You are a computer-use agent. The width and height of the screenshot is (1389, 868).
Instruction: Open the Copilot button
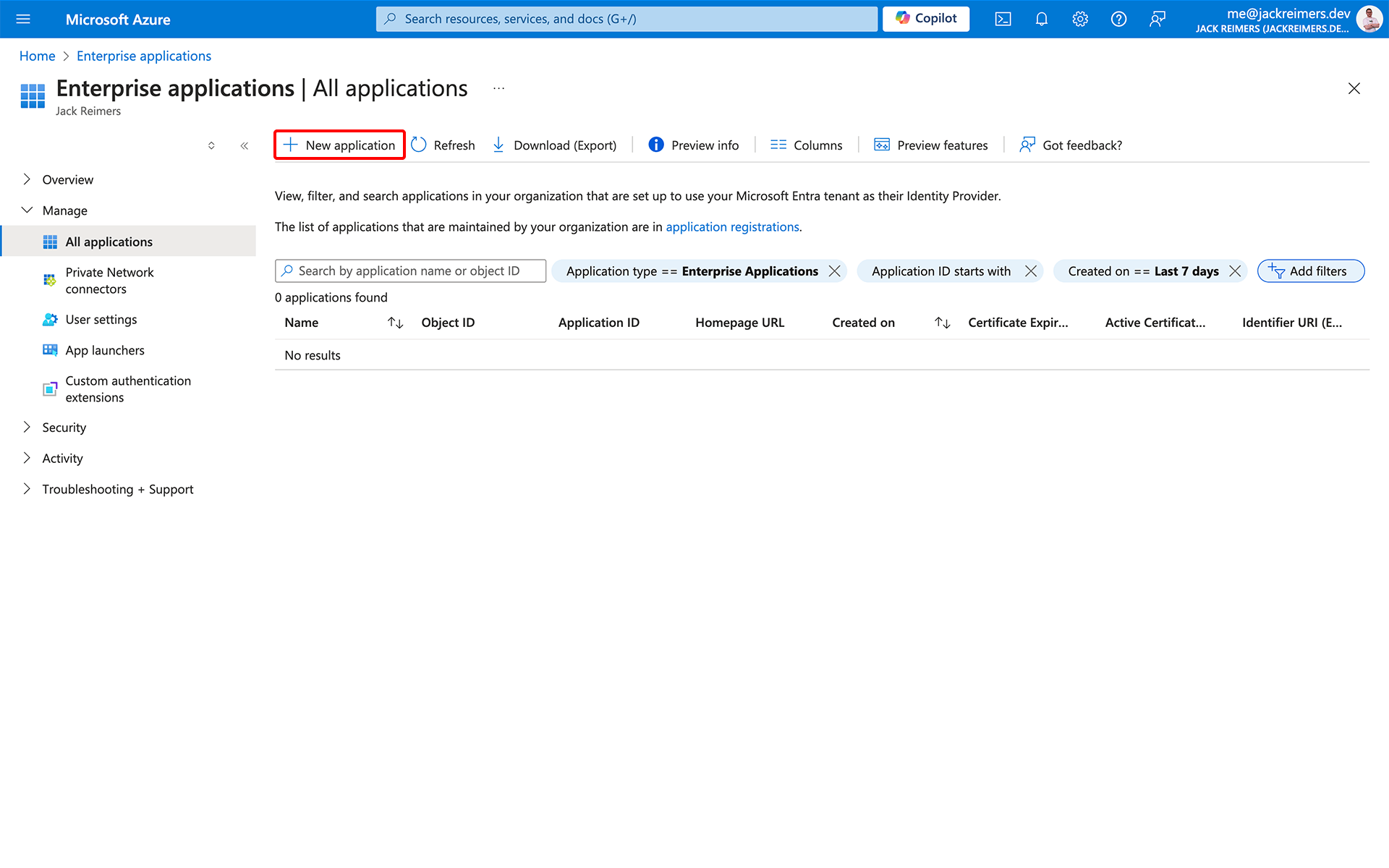(926, 19)
